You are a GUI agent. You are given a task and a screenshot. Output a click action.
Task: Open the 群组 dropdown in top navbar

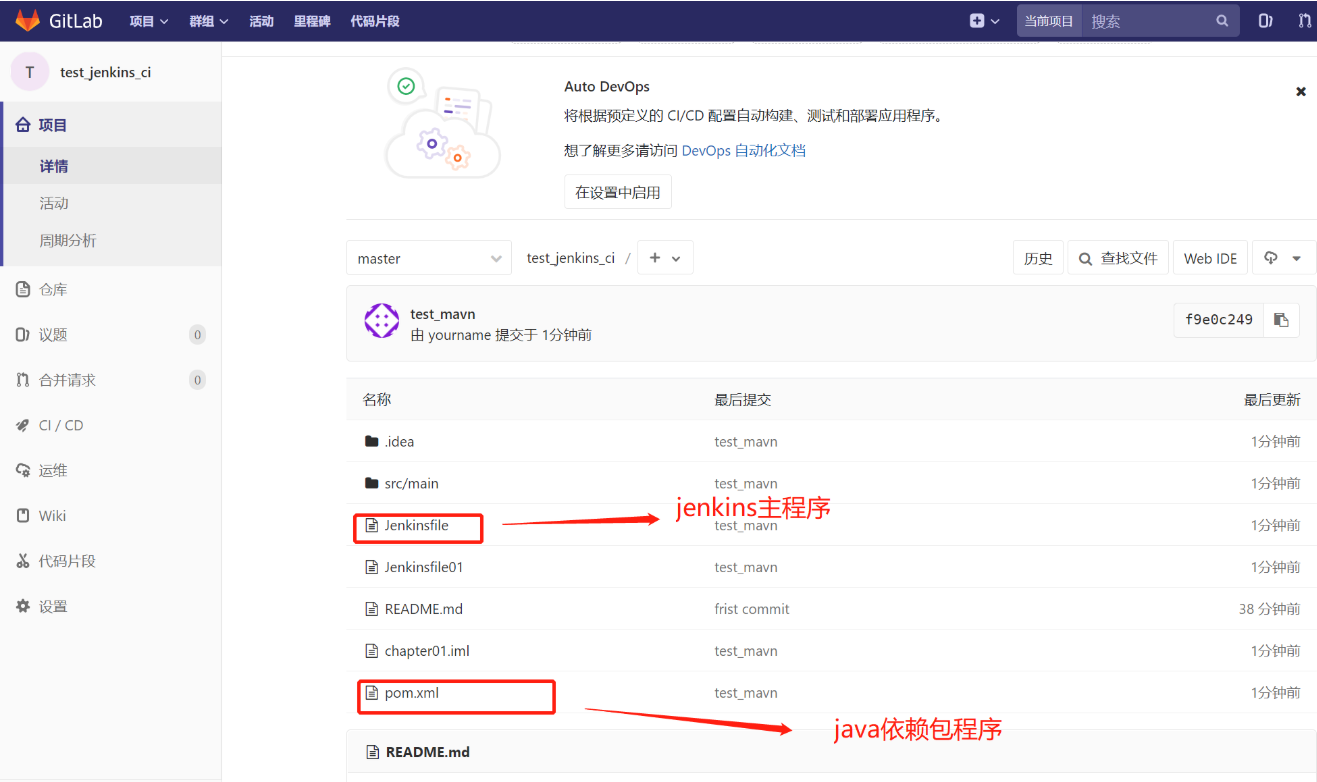pos(209,21)
